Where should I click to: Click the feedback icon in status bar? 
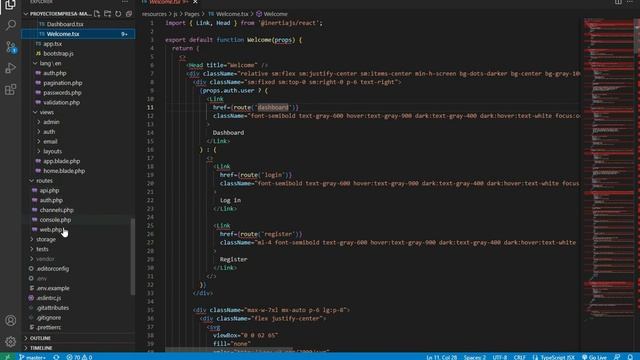(617, 357)
